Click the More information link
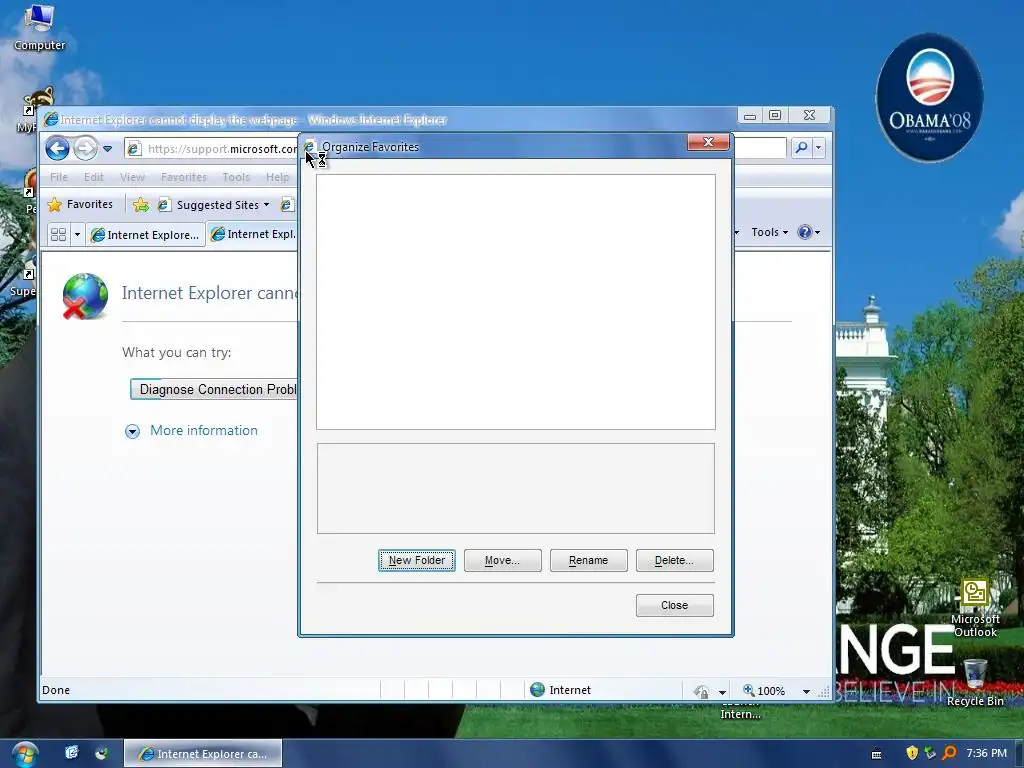1024x768 pixels. point(204,430)
